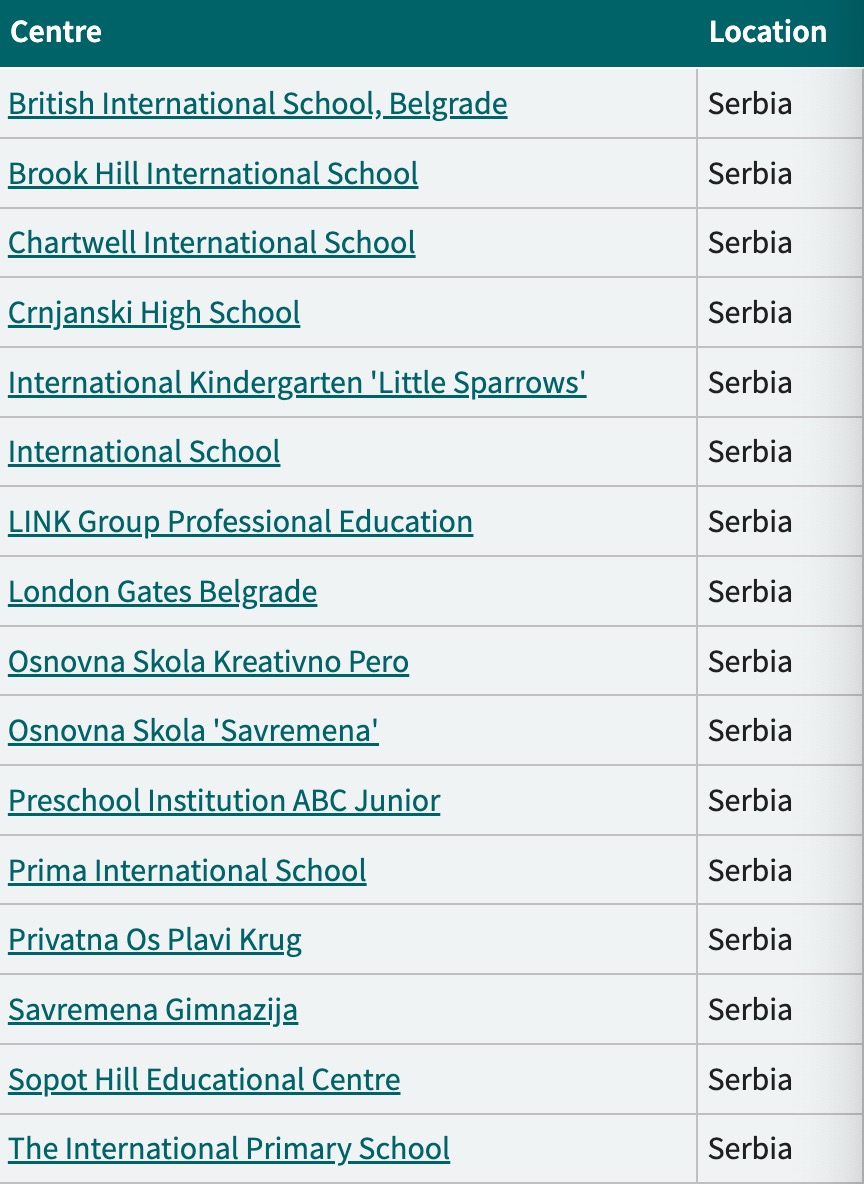Viewport: 864px width, 1184px height.
Task: Click the Location column header
Action: (x=767, y=32)
